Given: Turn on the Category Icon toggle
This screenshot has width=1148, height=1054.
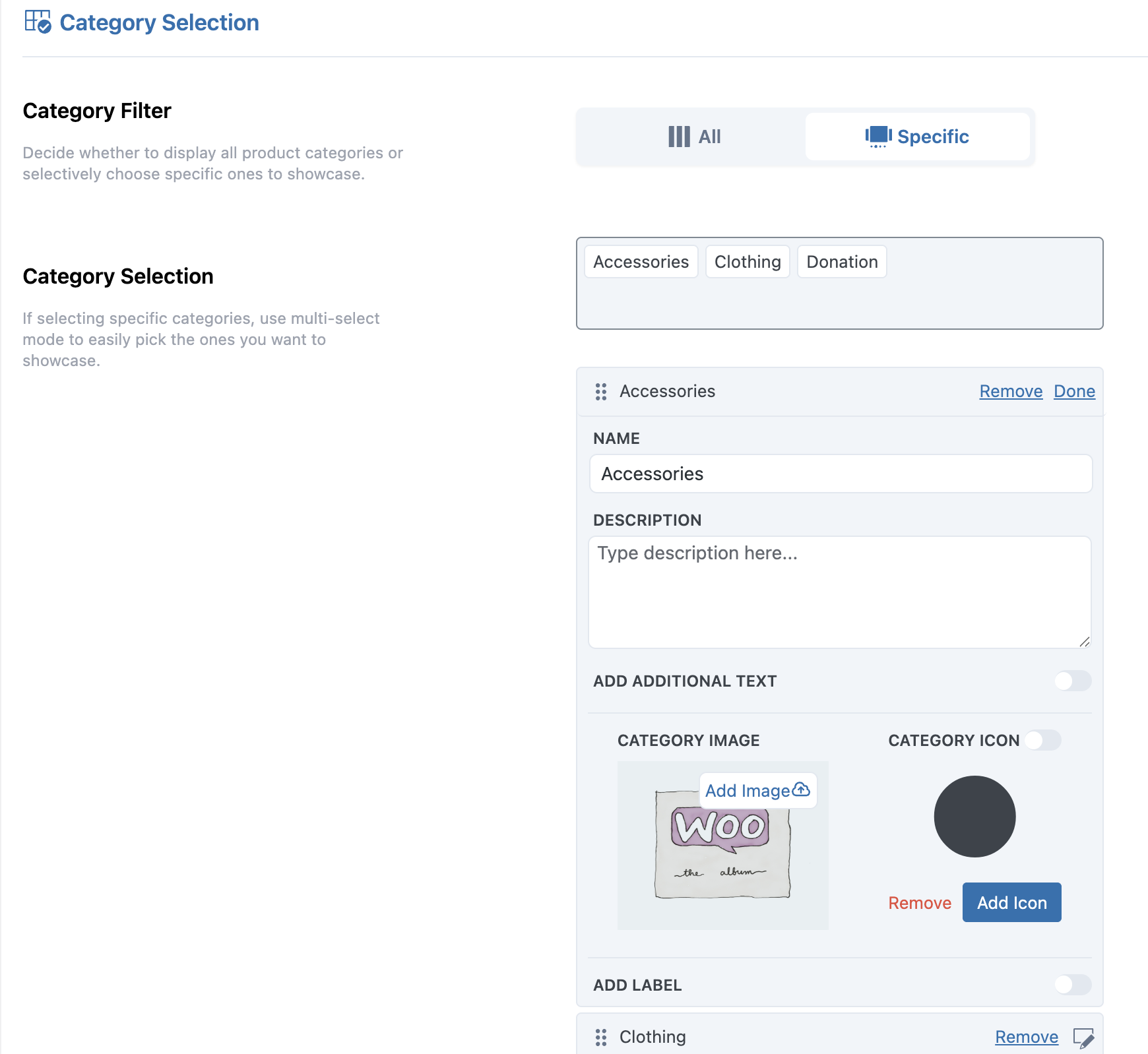Looking at the screenshot, I should click(1042, 740).
